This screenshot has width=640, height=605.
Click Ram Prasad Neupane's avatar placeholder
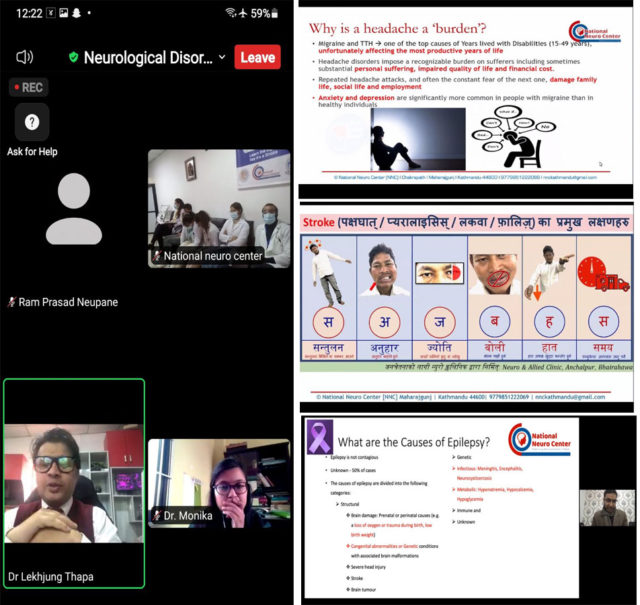[x=73, y=208]
